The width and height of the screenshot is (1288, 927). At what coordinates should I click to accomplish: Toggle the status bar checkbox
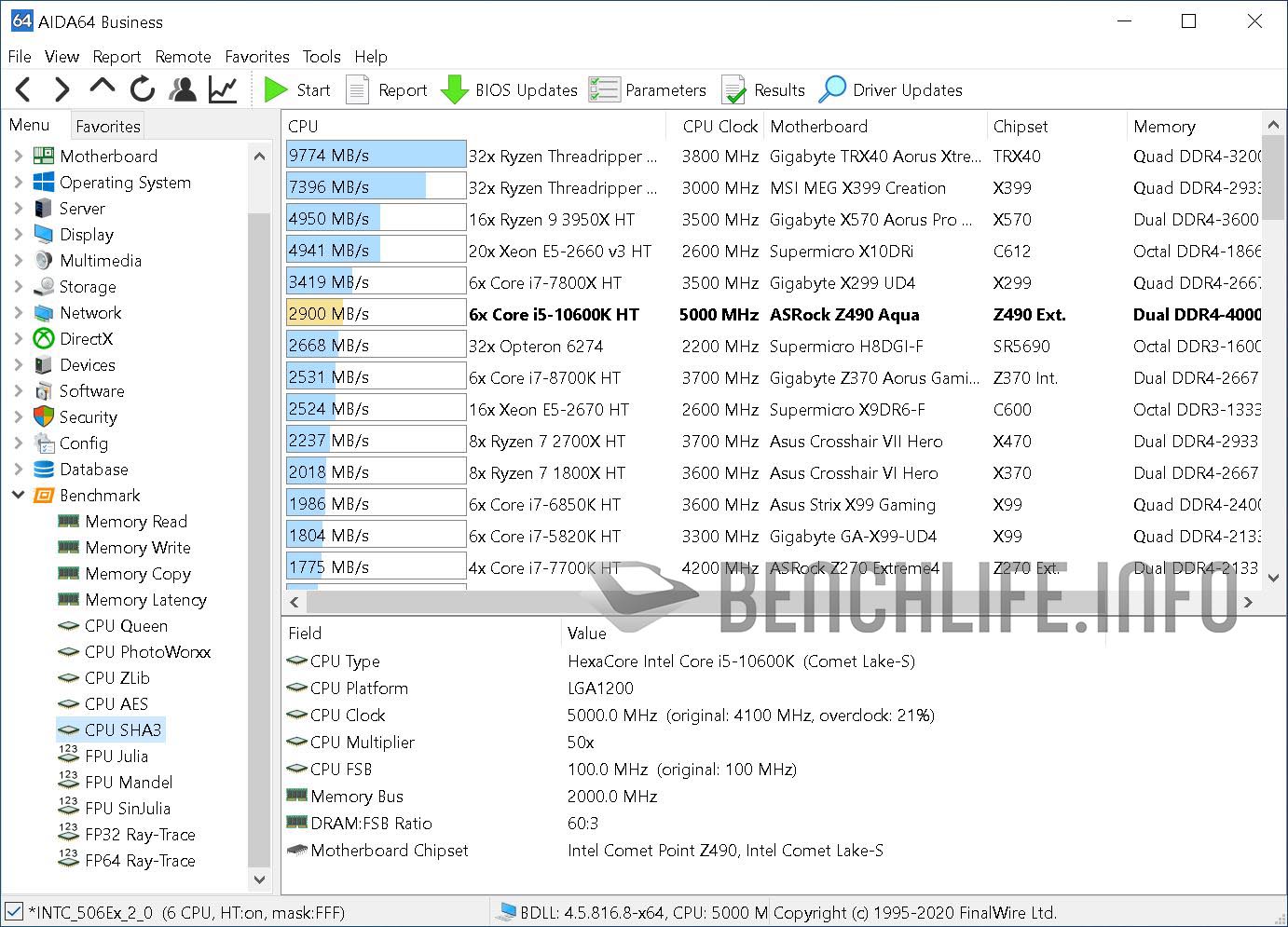point(14,912)
